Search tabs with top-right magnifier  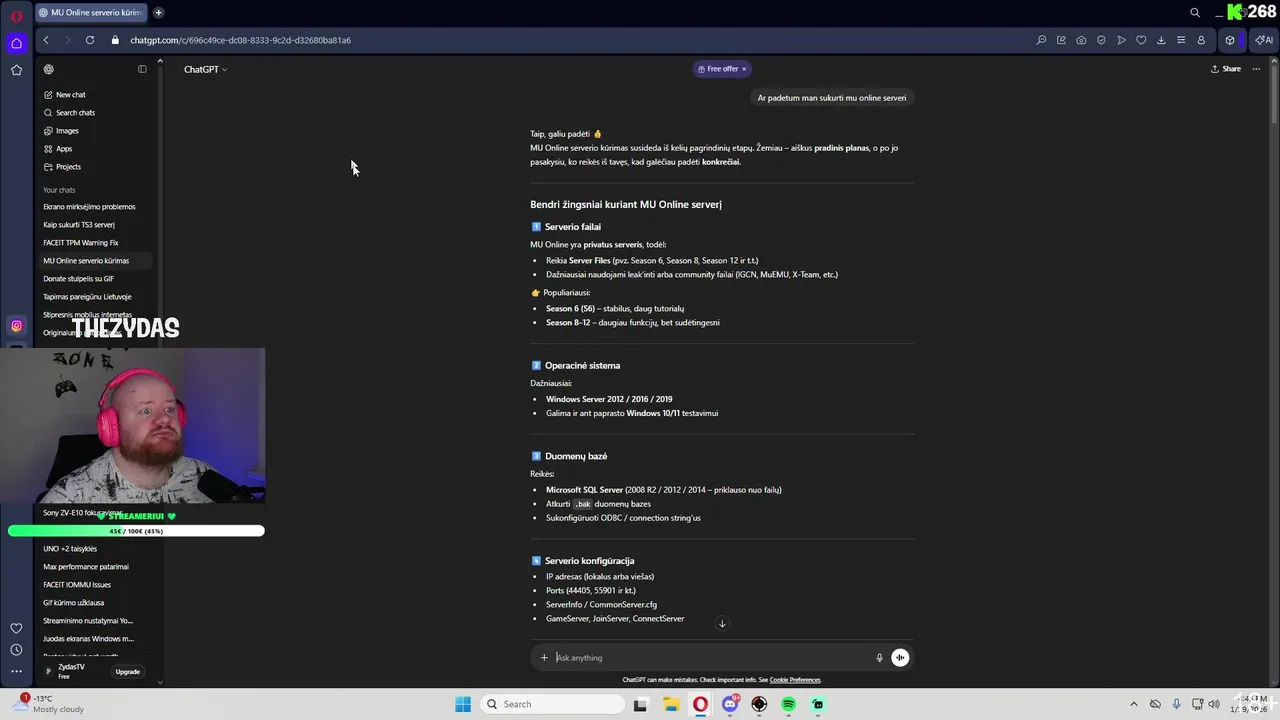(1195, 13)
